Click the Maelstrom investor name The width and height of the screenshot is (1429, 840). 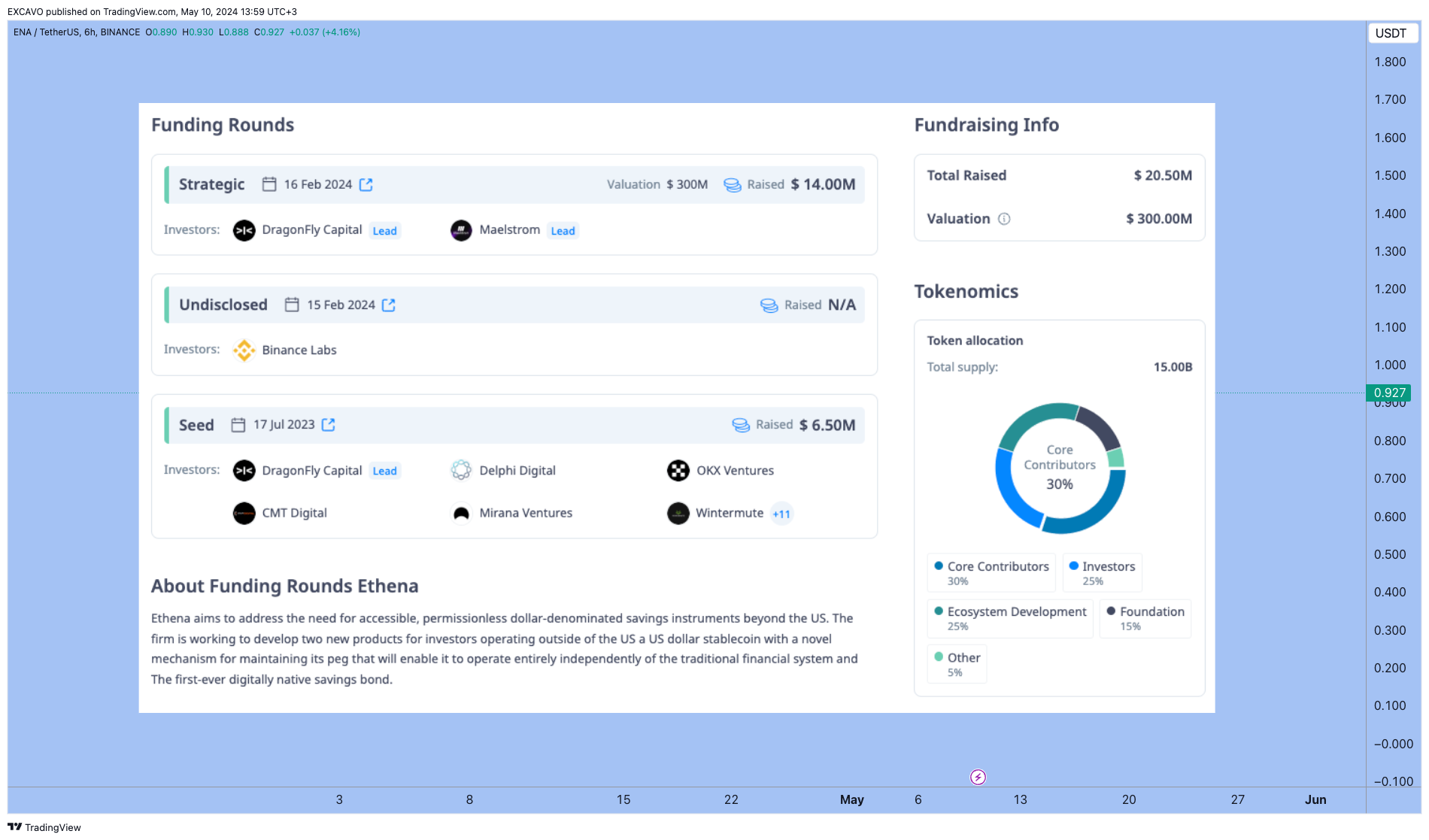coord(510,229)
